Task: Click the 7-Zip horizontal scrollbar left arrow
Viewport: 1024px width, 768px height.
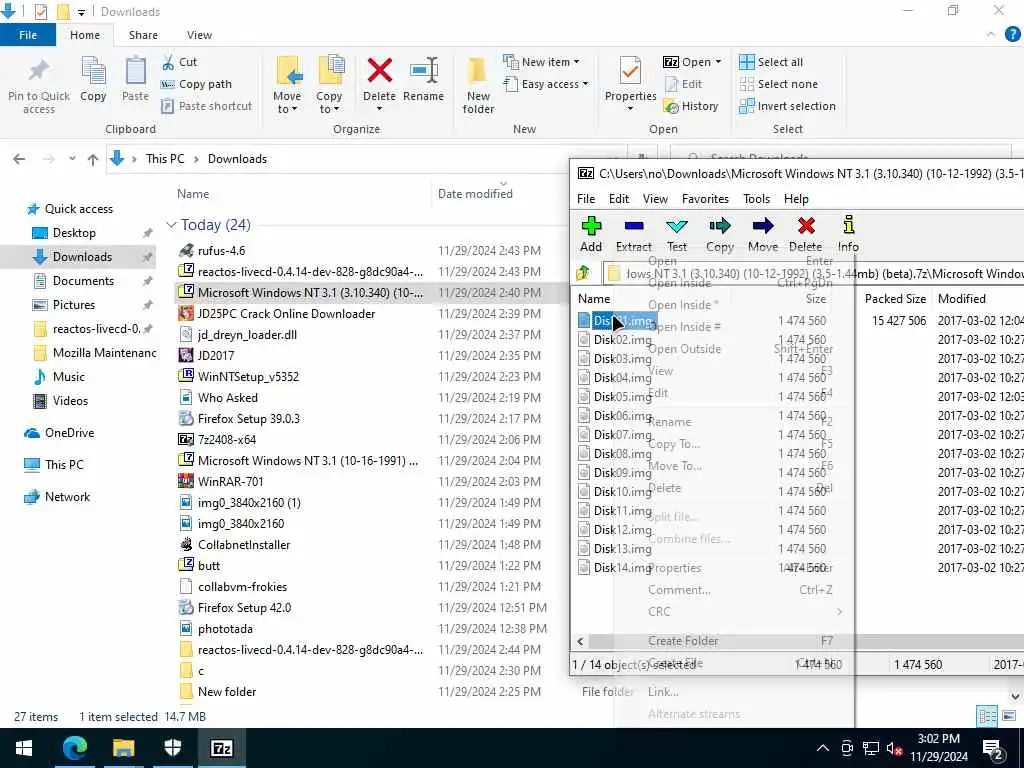Action: click(580, 641)
